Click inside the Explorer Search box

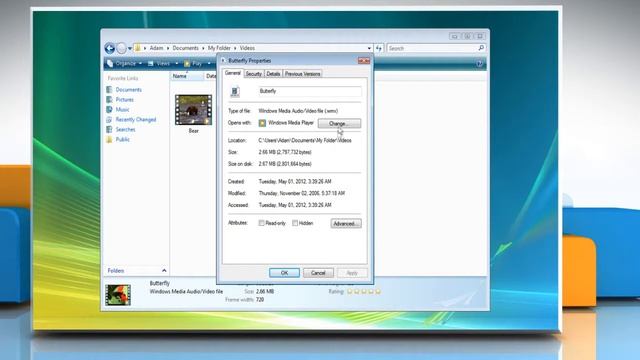pyautogui.click(x=436, y=48)
